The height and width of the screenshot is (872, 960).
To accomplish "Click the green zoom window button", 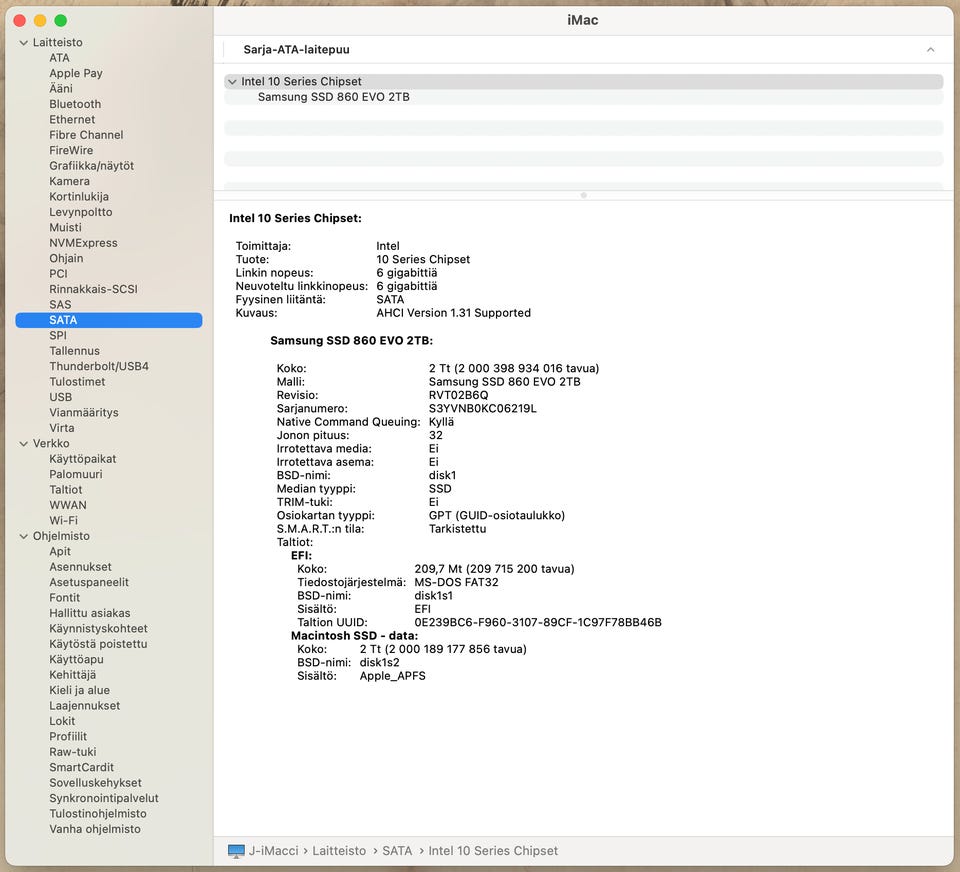I will point(61,21).
